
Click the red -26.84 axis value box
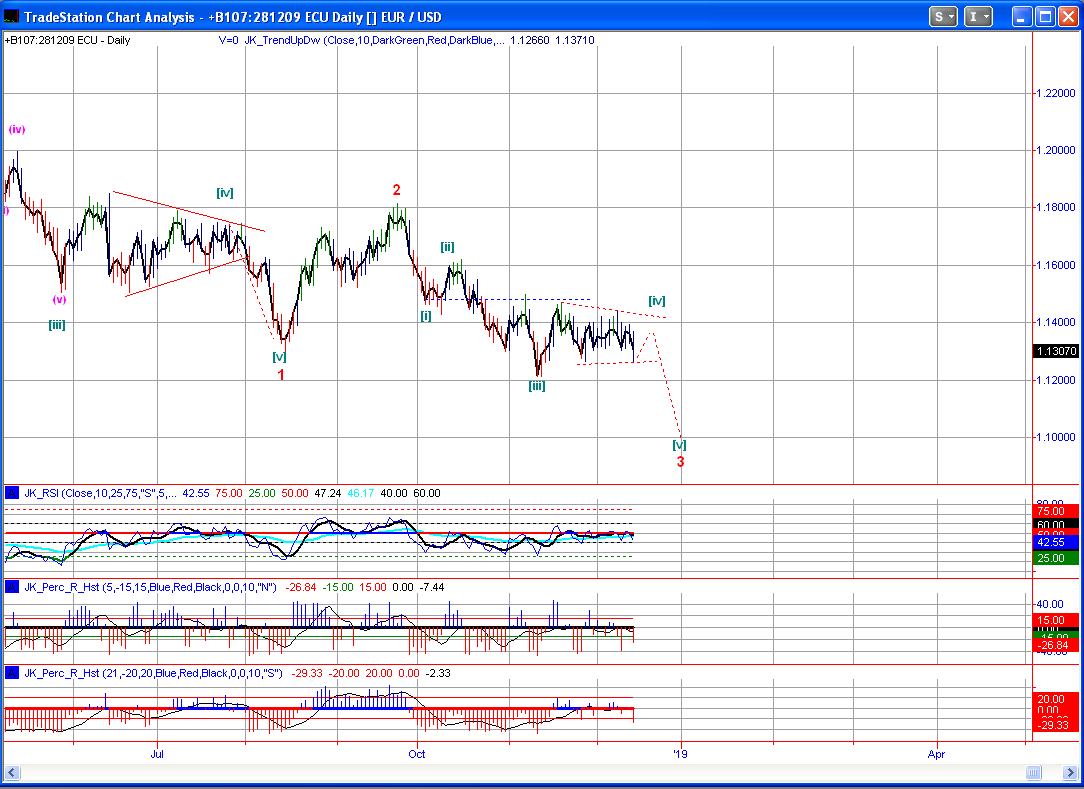[x=1056, y=645]
